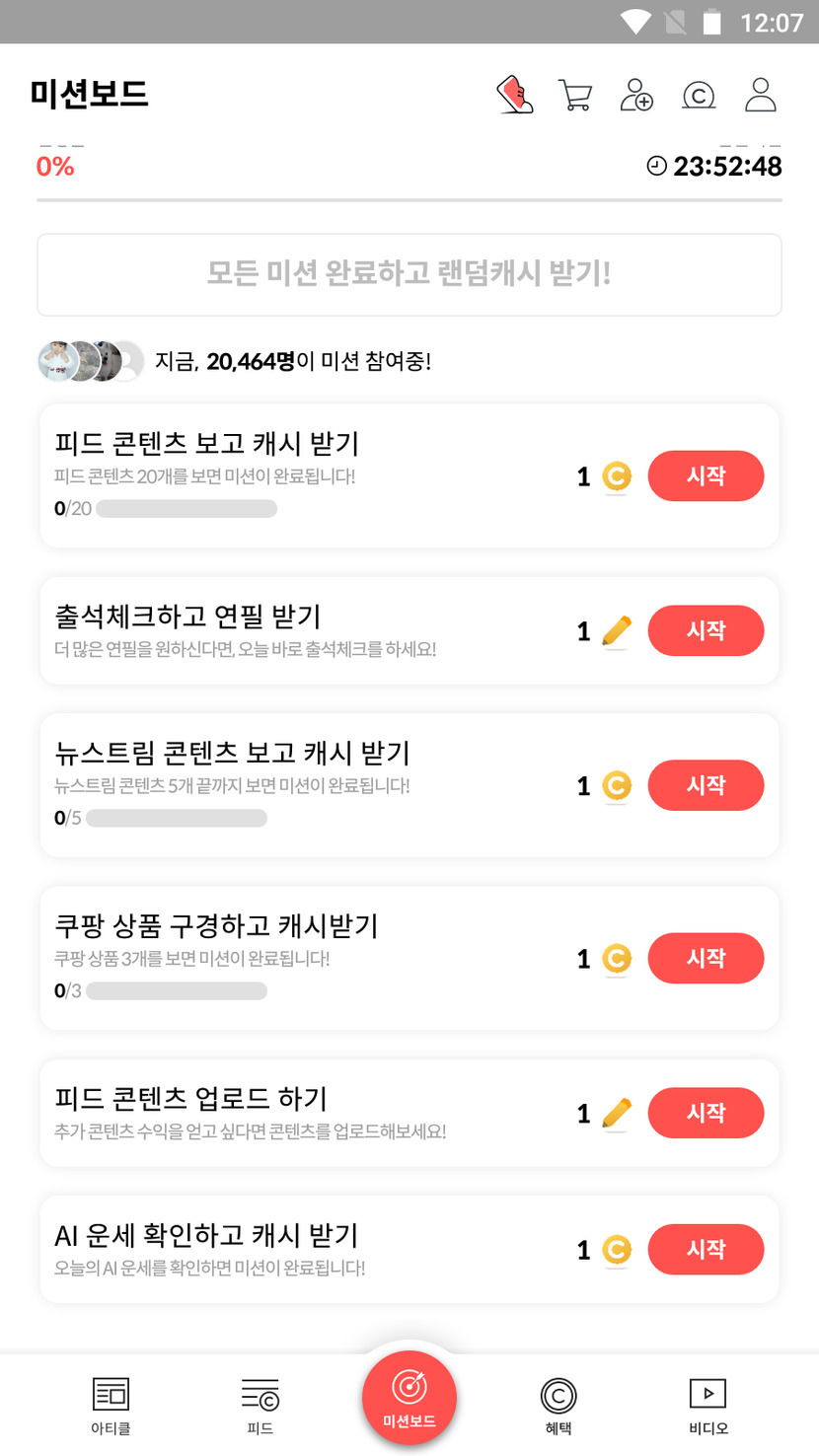Screen dimensions: 819x1456
Task: Tap the red sneaker icon in header
Action: click(x=514, y=95)
